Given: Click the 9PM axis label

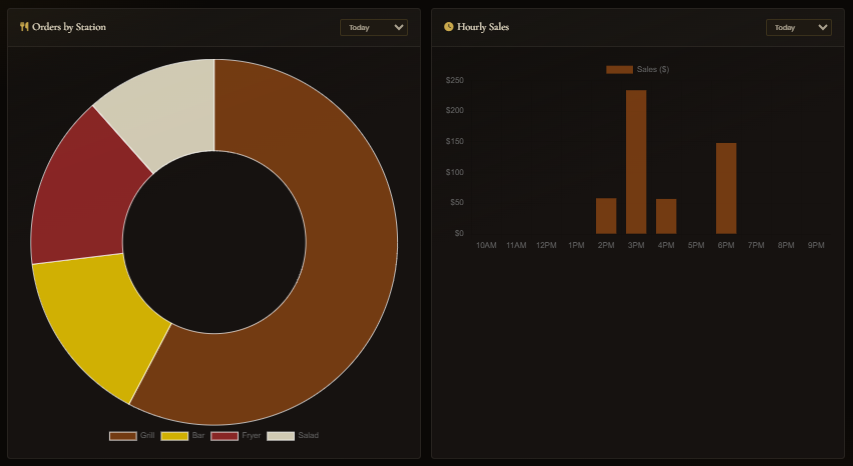Looking at the screenshot, I should 816,245.
